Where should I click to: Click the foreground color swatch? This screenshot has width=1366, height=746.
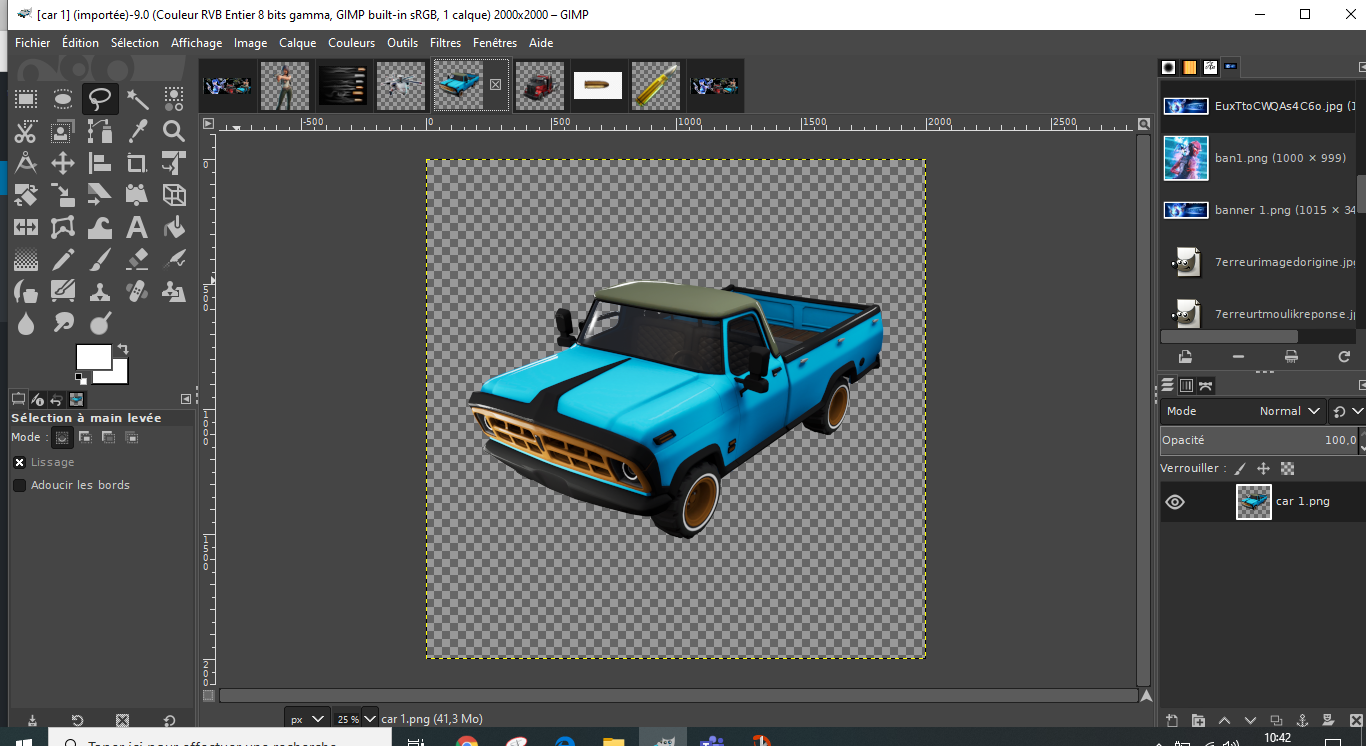93,357
